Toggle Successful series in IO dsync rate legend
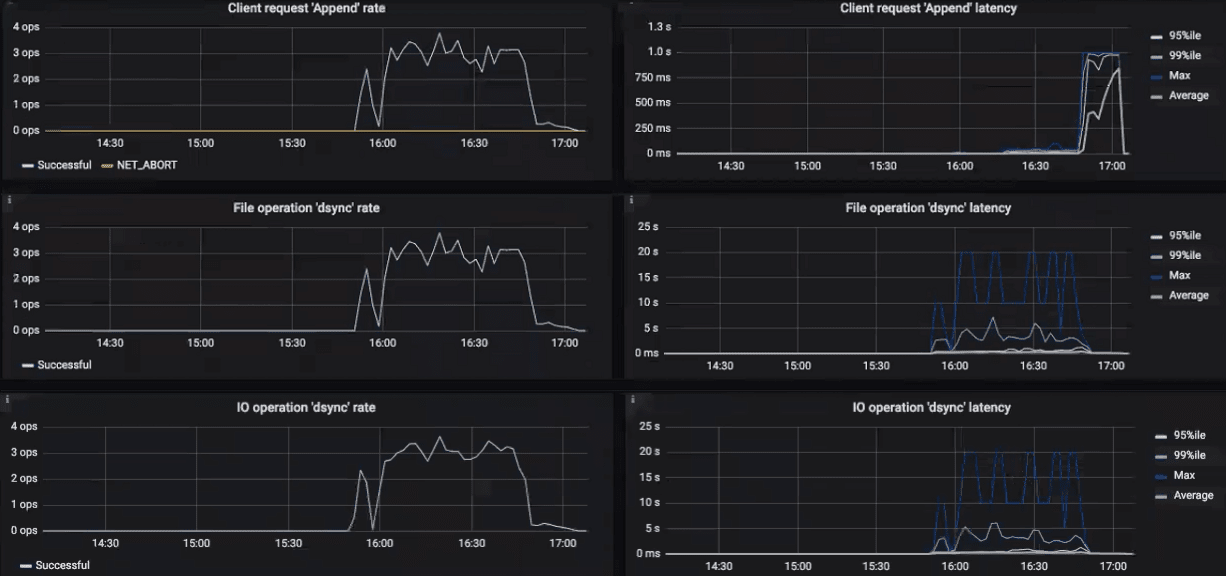The height and width of the screenshot is (576, 1226). pos(62,565)
